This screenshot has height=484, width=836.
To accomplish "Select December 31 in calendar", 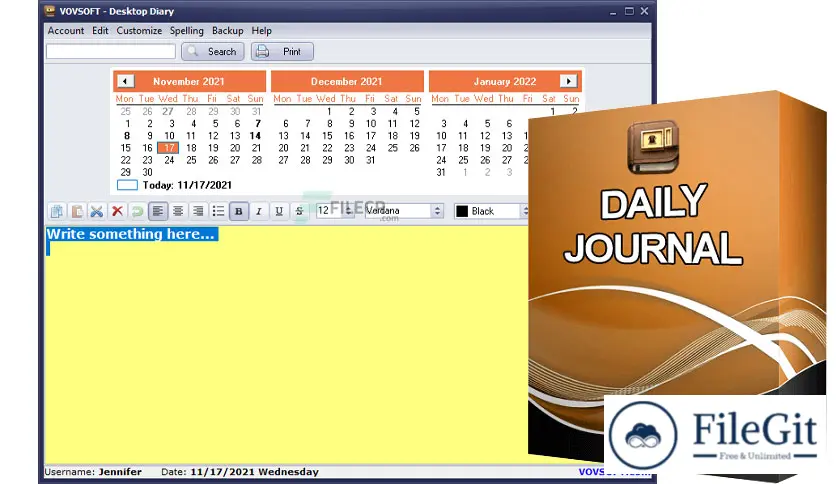I will [371, 160].
